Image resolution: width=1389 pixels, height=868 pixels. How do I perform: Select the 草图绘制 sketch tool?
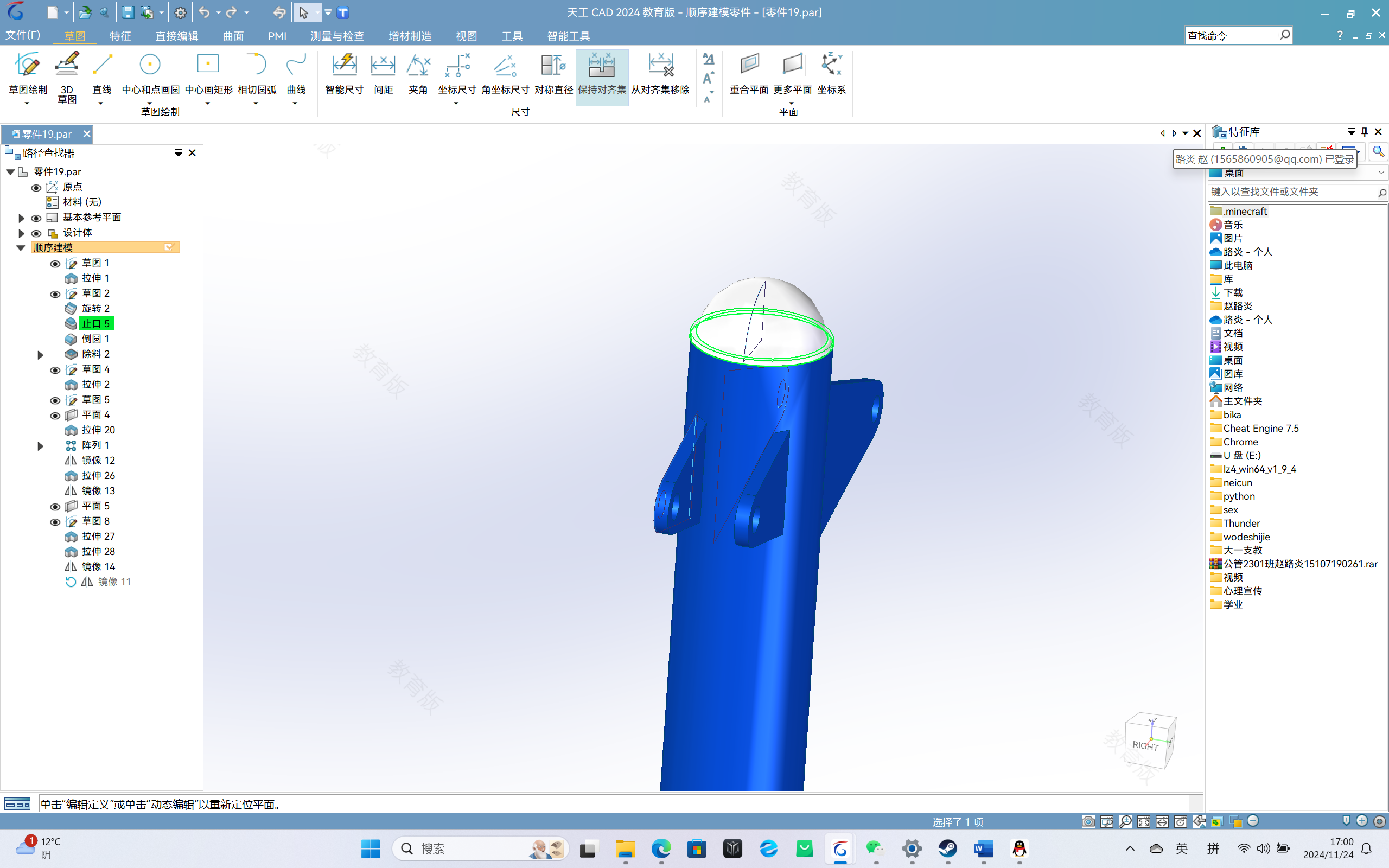pos(28,73)
